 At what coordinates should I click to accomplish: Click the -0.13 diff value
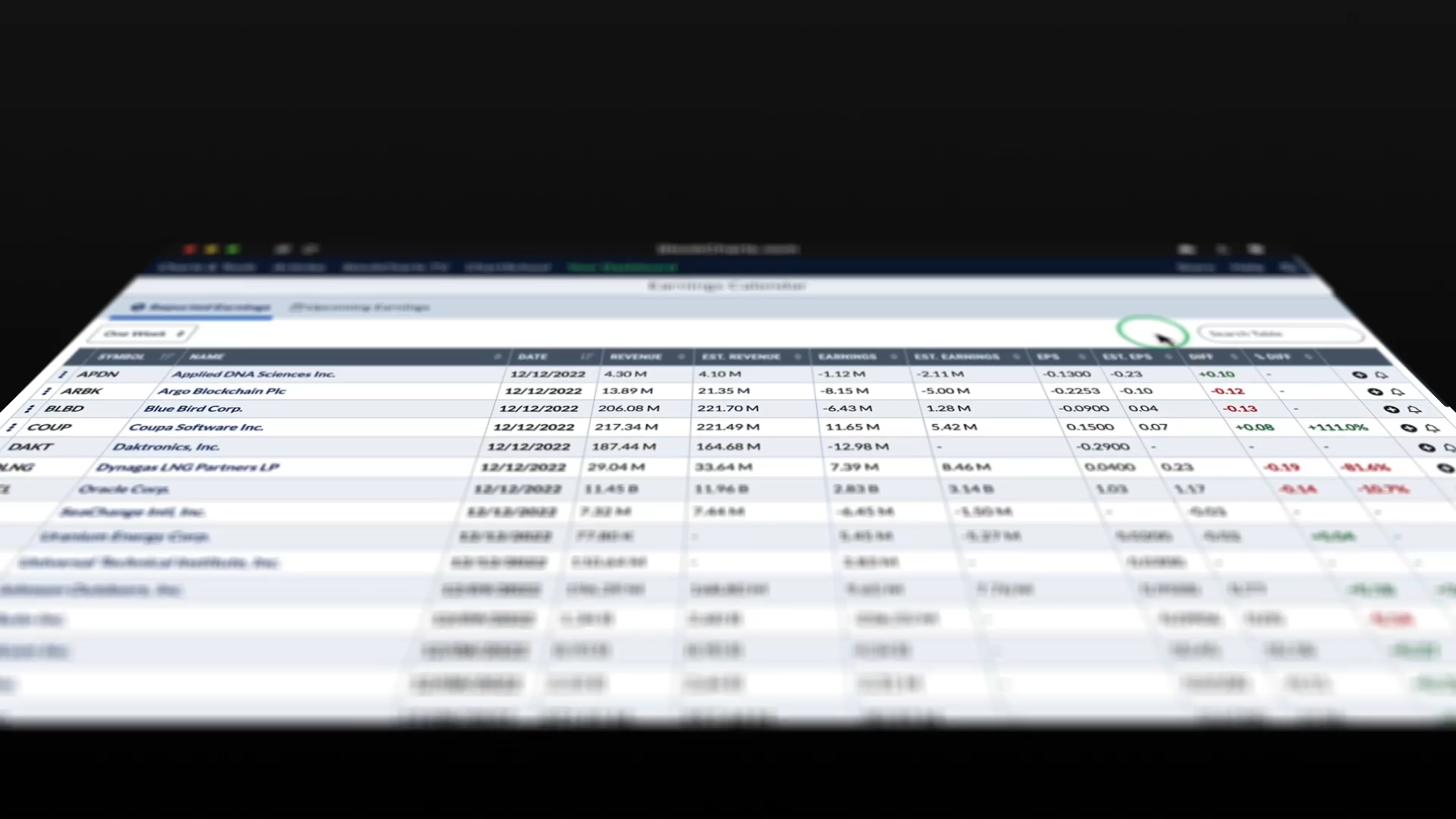click(1240, 409)
